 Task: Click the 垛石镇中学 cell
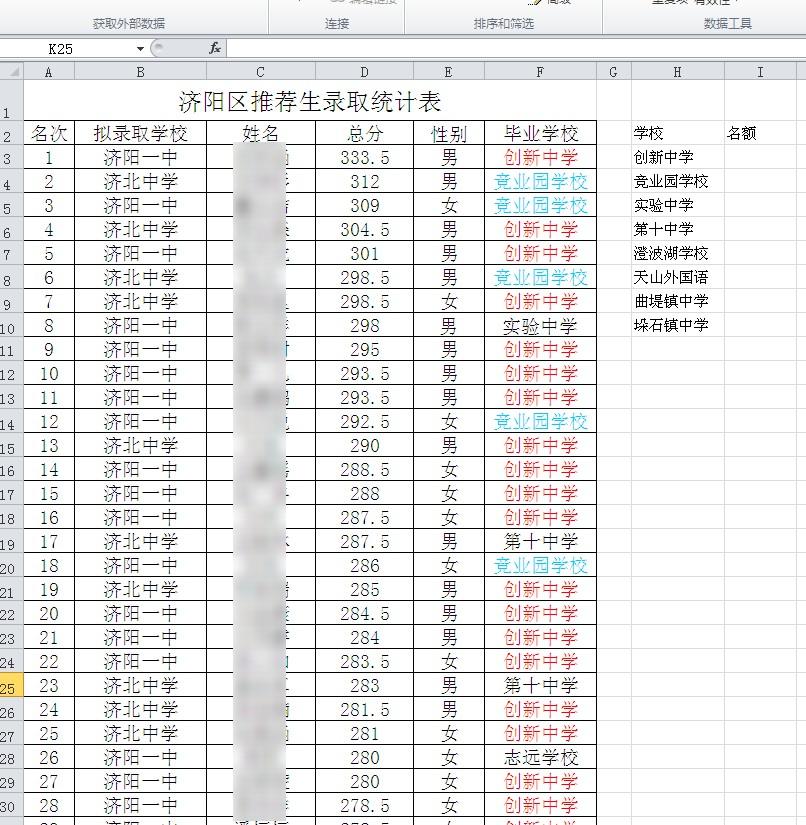coord(678,326)
